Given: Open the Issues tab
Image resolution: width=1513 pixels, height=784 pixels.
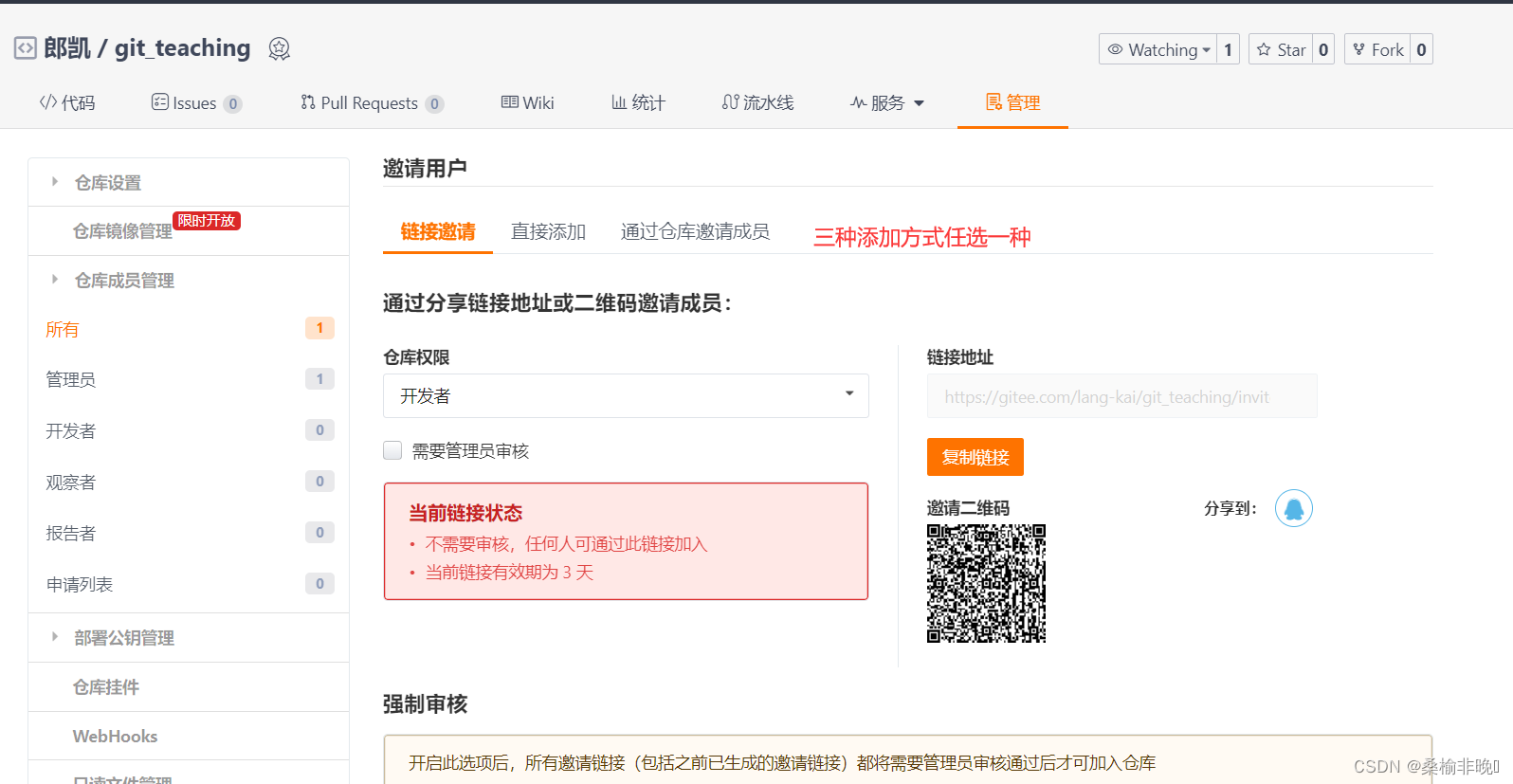Looking at the screenshot, I should [196, 102].
